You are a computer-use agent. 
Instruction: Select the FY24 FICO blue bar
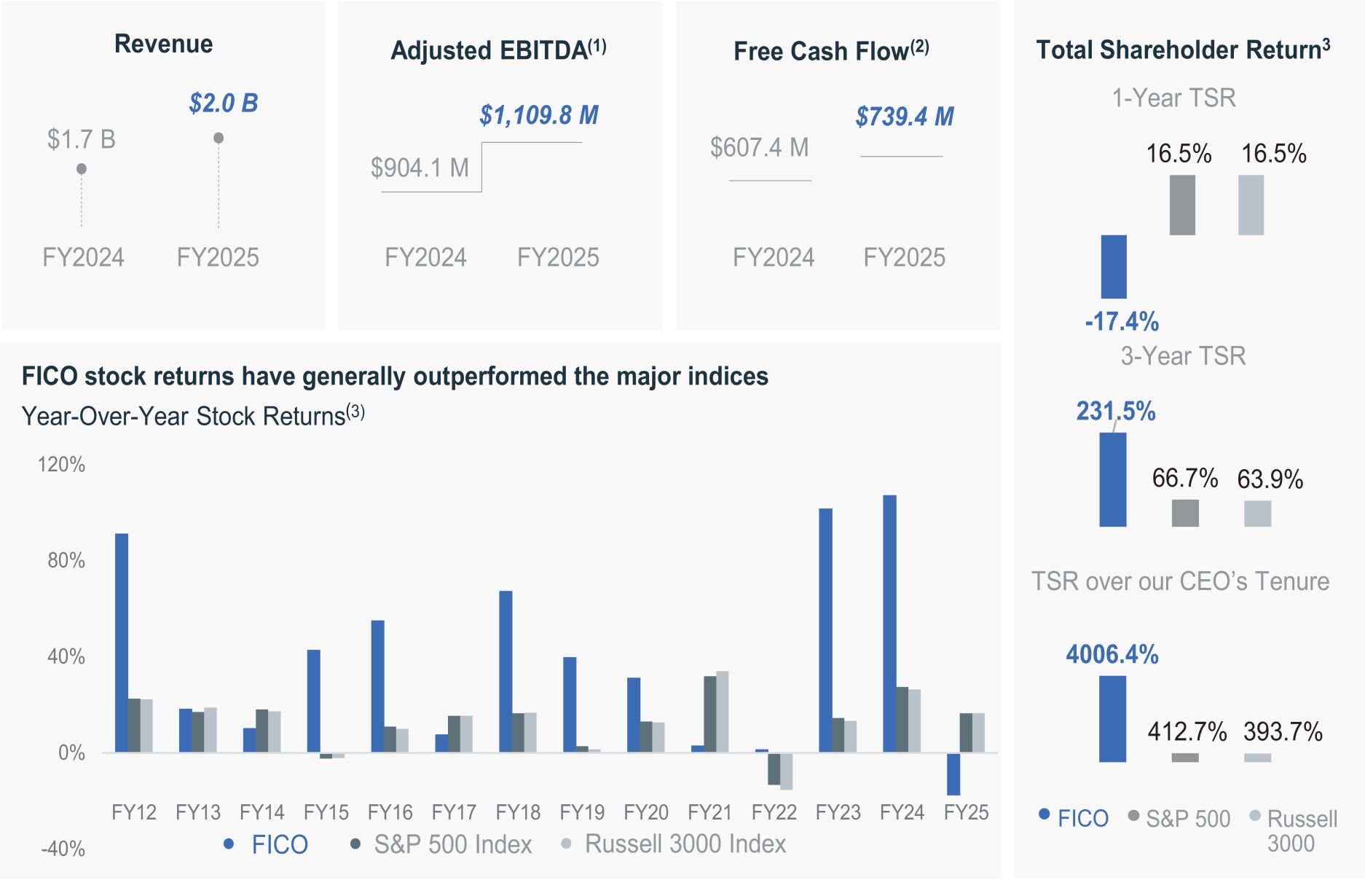pyautogui.click(x=889, y=623)
